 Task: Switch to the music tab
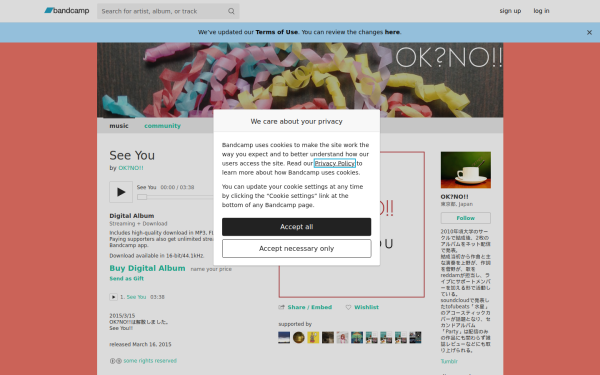pos(119,126)
